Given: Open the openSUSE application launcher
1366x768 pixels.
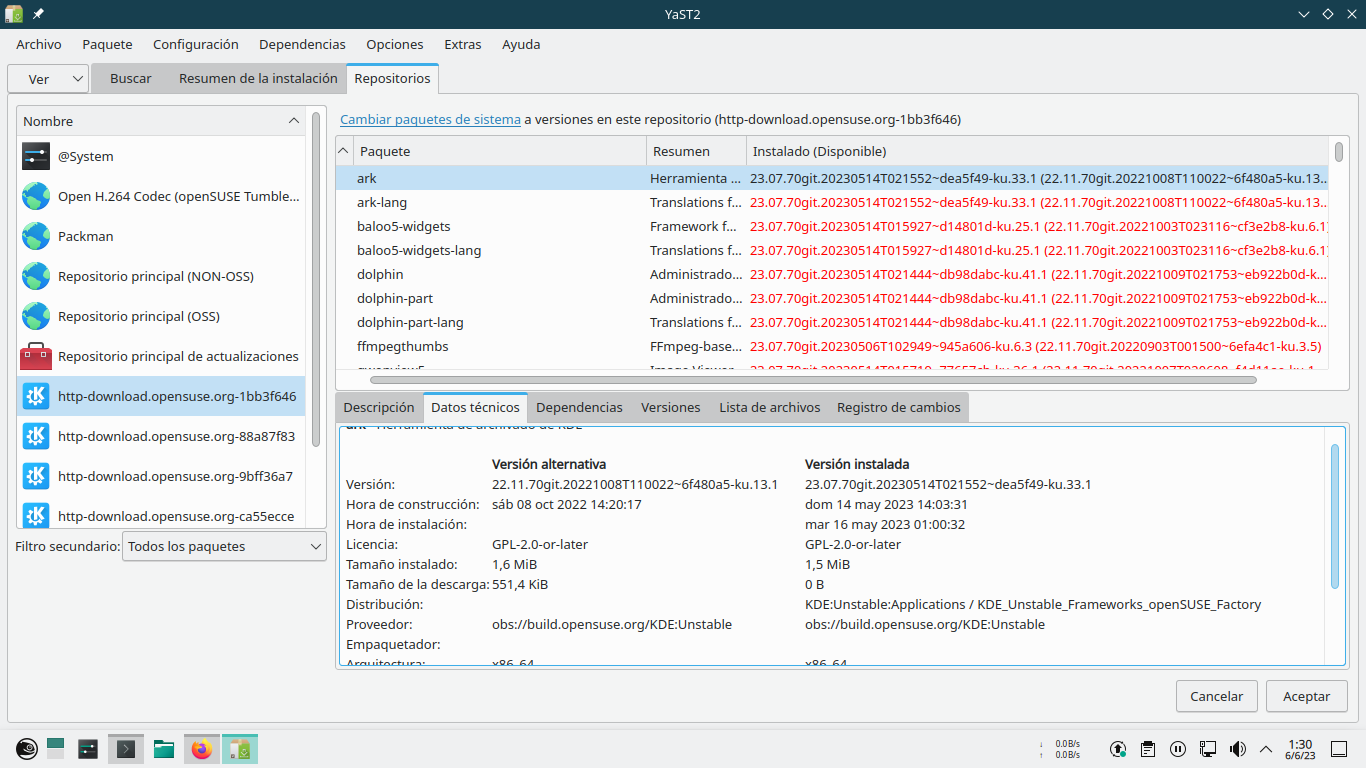Looking at the screenshot, I should 26,749.
